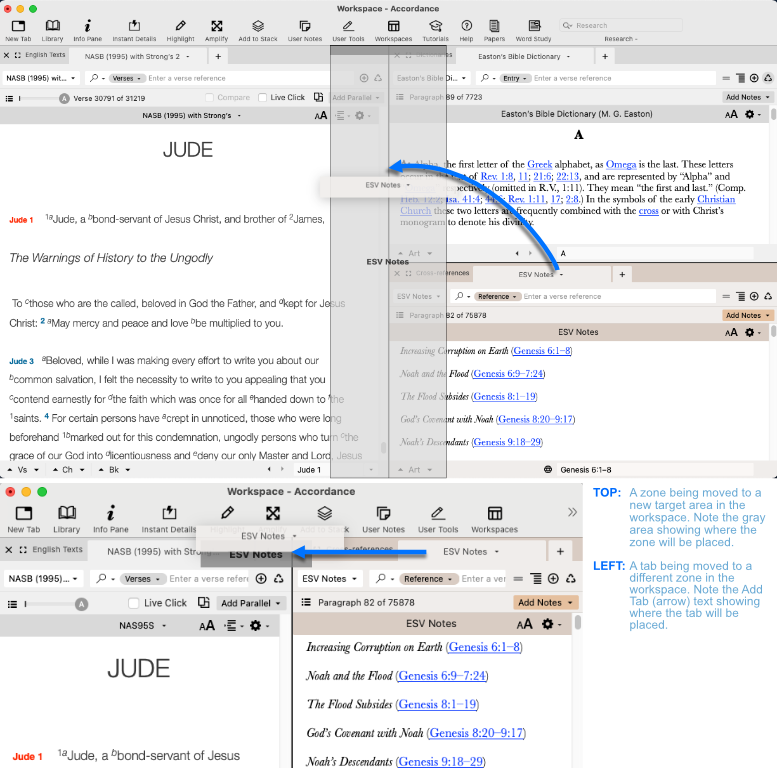Toggle the Live Click checkbox in top window
Screen dimensions: 777x768
[x=263, y=98]
